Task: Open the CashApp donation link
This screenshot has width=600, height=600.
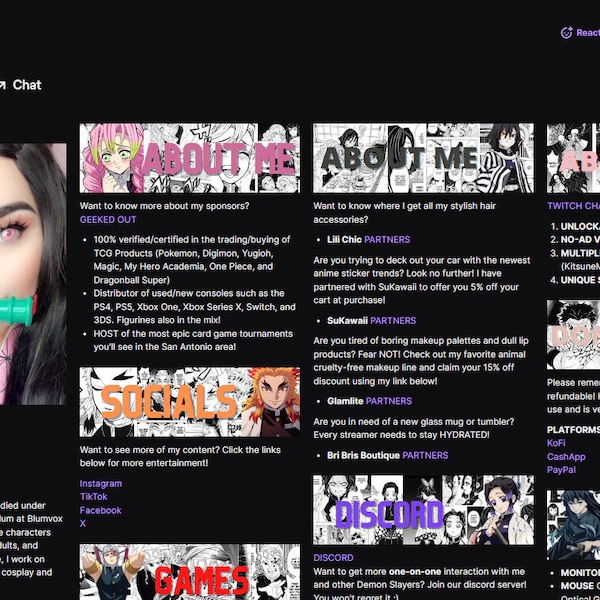Action: tap(566, 457)
